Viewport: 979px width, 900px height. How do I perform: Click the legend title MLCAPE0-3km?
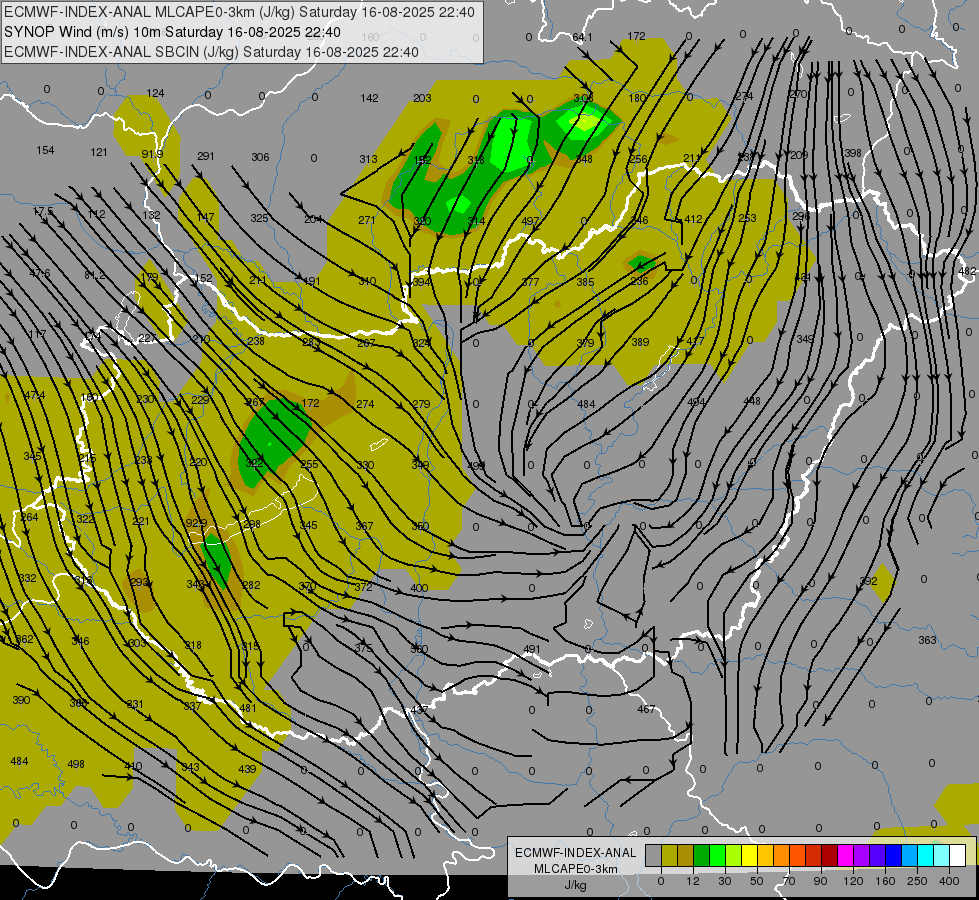point(575,869)
